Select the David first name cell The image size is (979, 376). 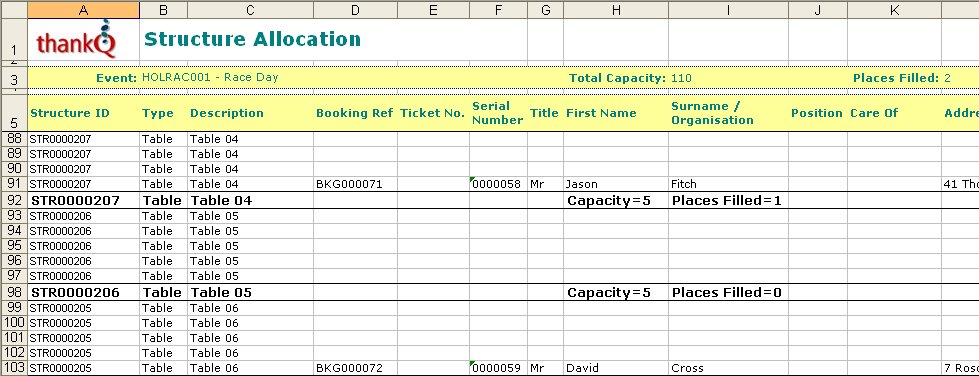coord(616,368)
